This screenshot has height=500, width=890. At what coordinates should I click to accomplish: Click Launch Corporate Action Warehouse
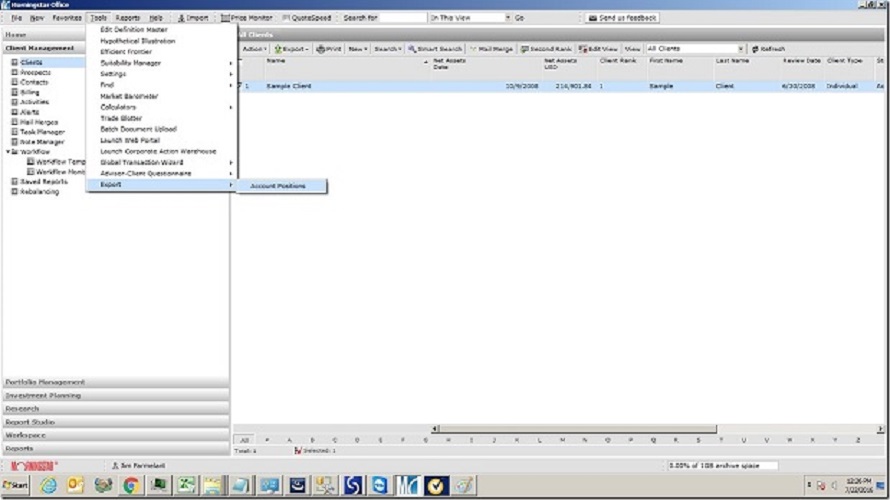158,152
